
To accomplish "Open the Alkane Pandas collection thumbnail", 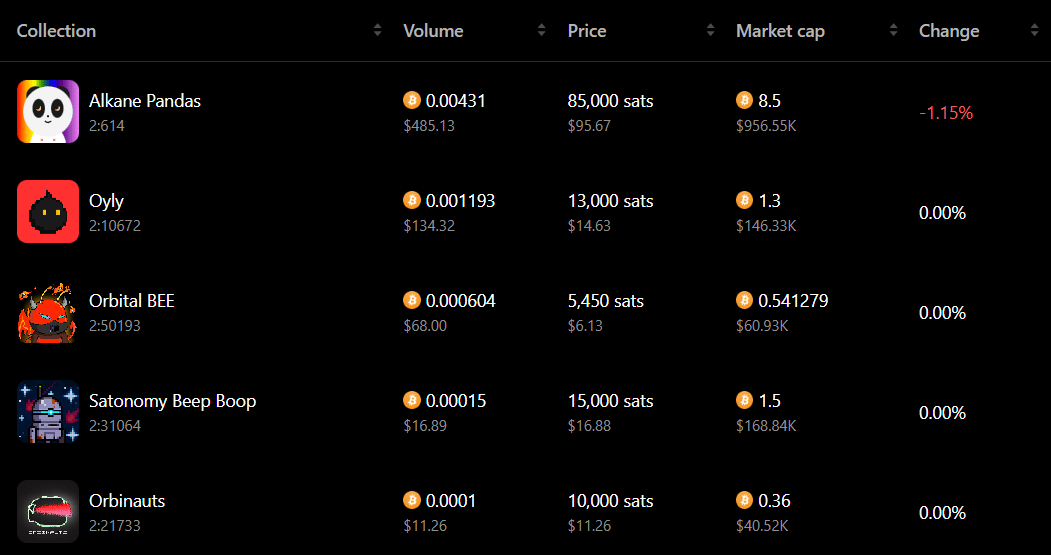I will [x=48, y=111].
